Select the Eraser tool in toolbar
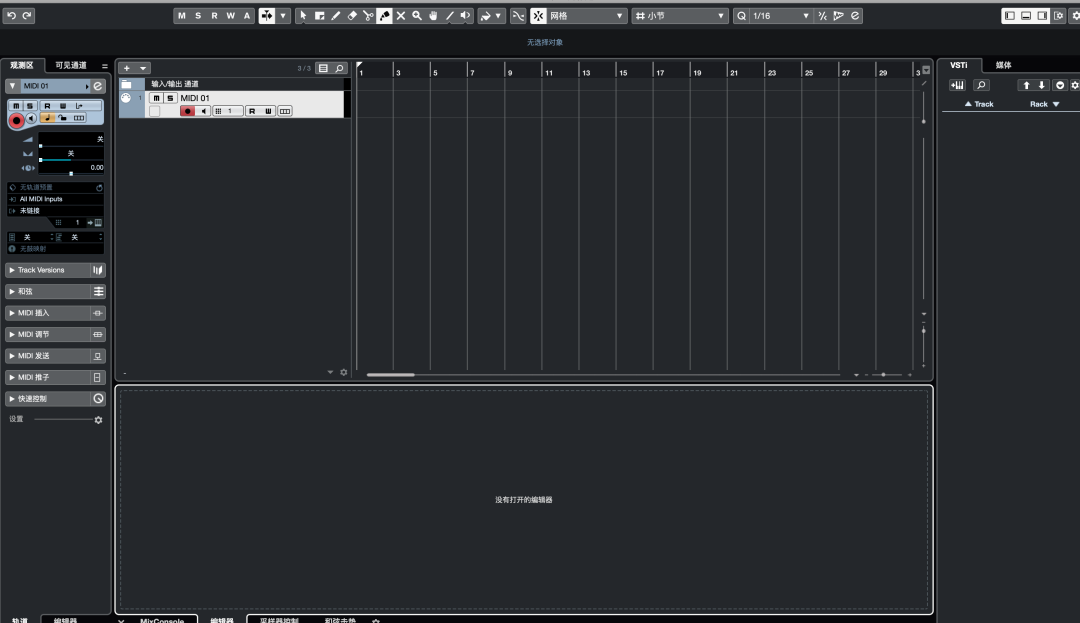This screenshot has width=1080, height=623. 351,16
